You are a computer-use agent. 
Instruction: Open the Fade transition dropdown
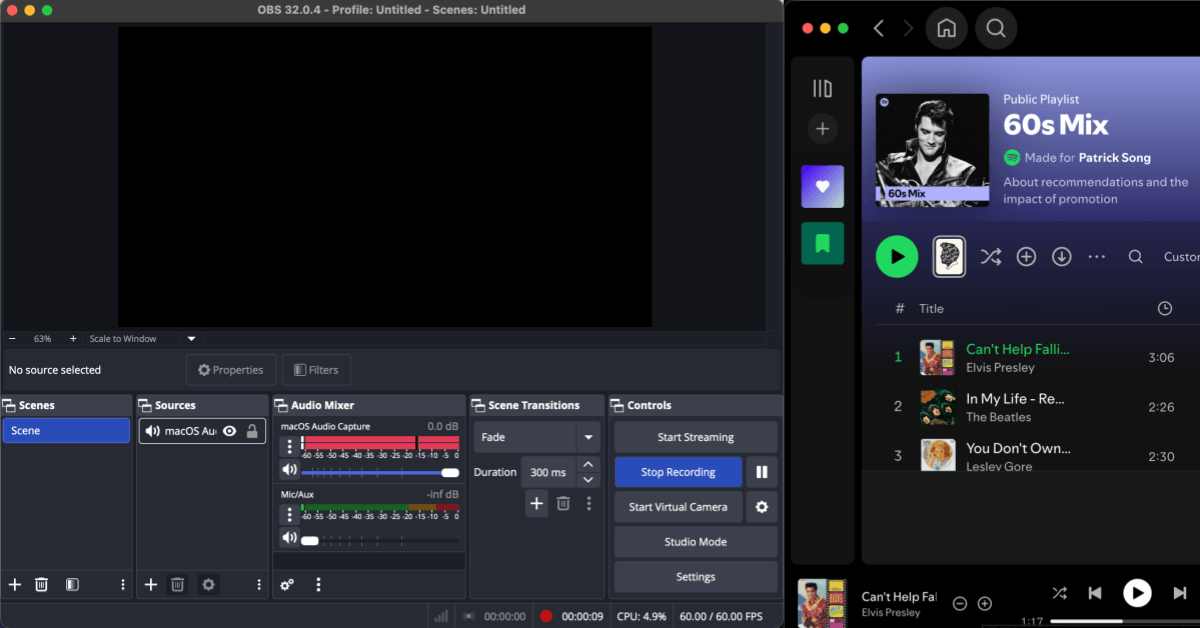[x=537, y=437]
